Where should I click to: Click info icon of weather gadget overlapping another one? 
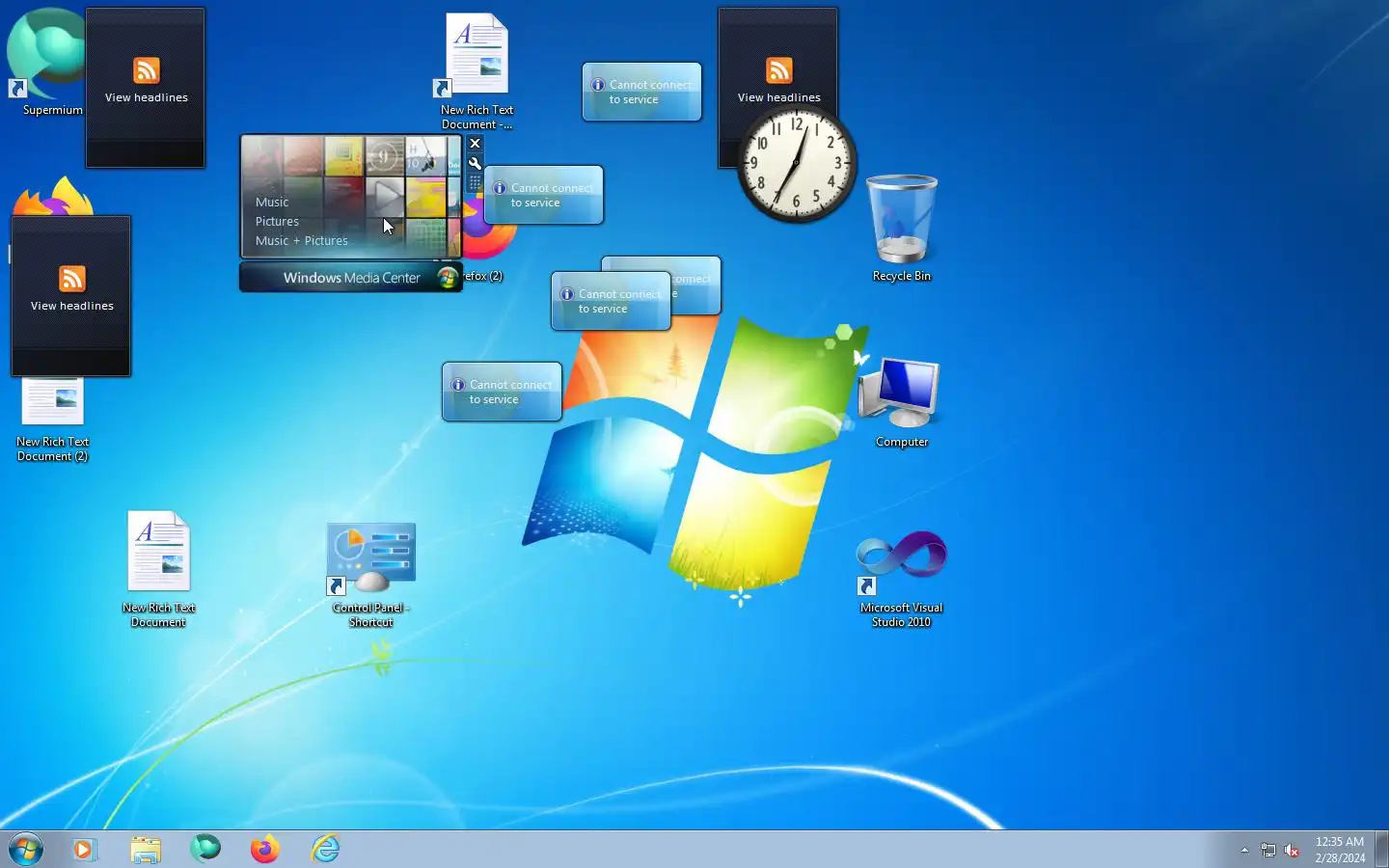click(x=567, y=294)
